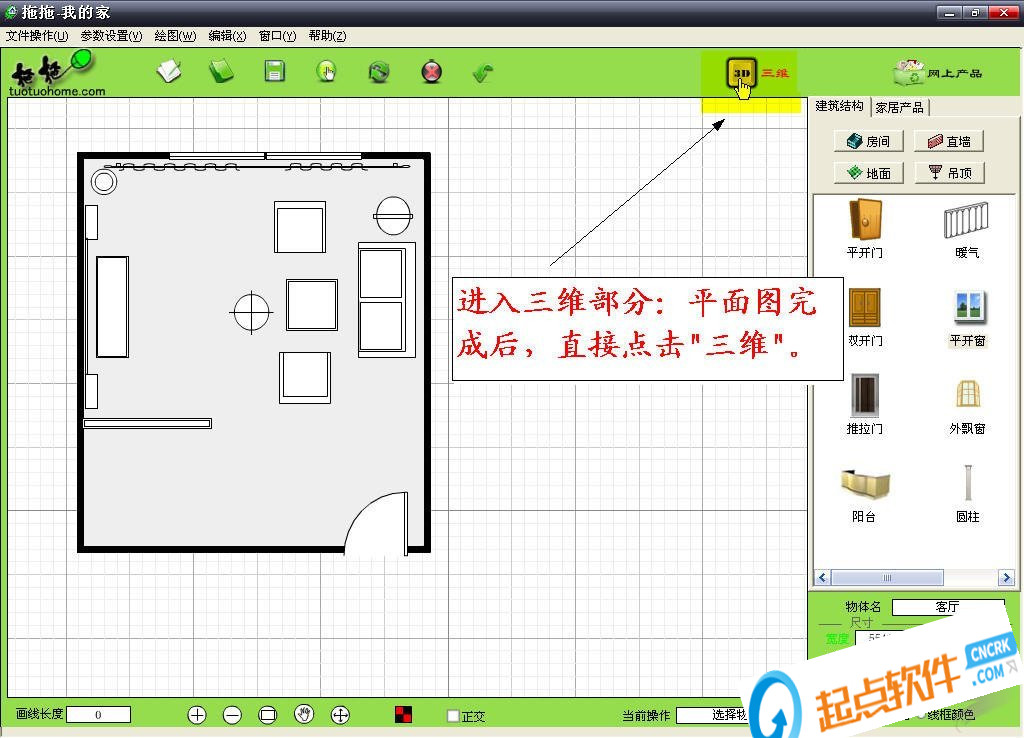Viewport: 1024px width, 738px height.
Task: Open the 绘图 menu
Action: (x=175, y=36)
